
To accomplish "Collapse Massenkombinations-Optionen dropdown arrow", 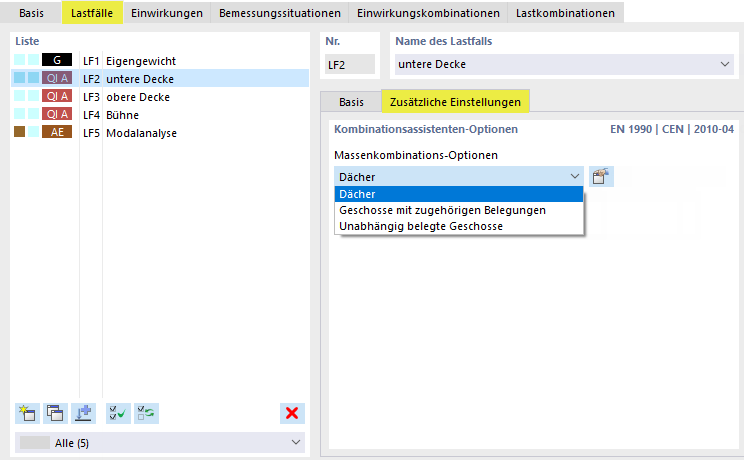I will (x=575, y=177).
